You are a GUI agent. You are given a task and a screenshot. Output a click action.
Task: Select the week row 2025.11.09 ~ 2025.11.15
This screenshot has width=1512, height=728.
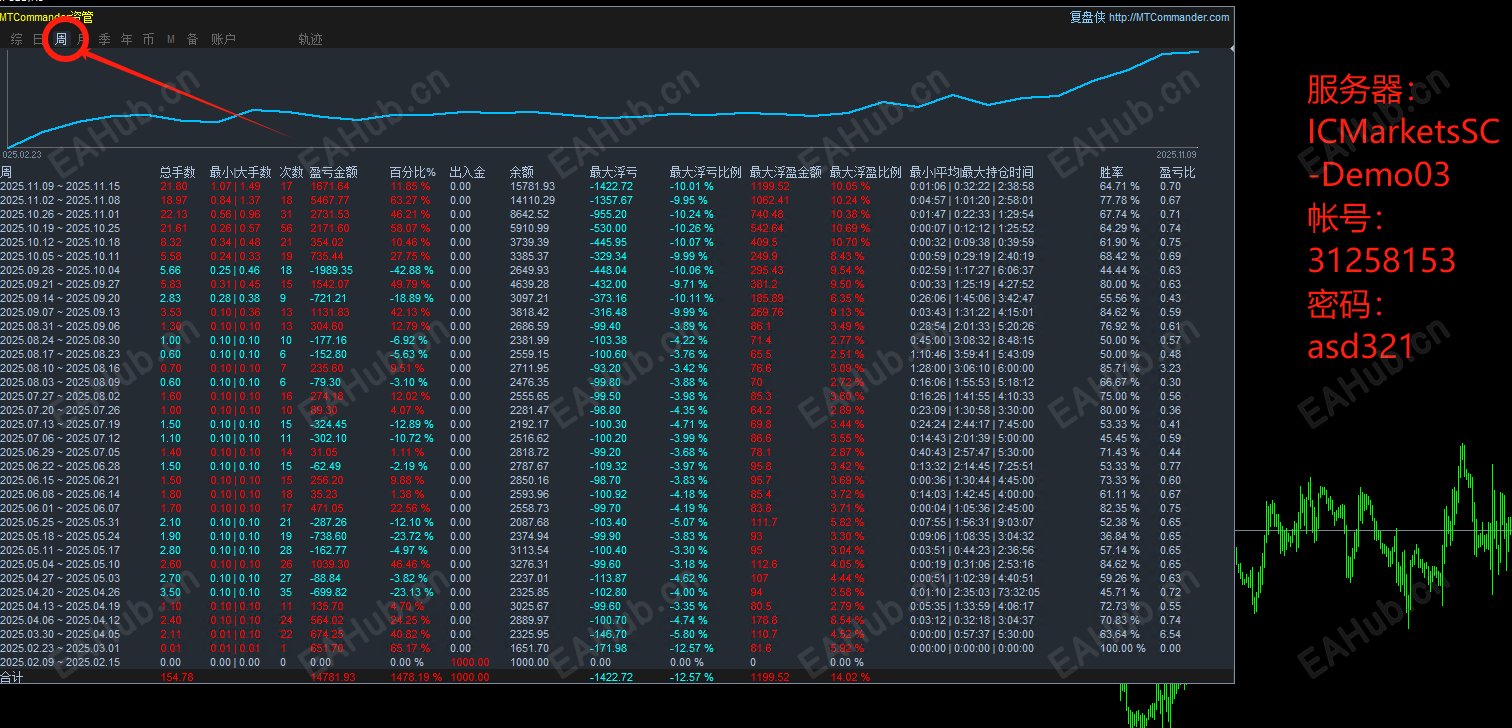pyautogui.click(x=616, y=186)
